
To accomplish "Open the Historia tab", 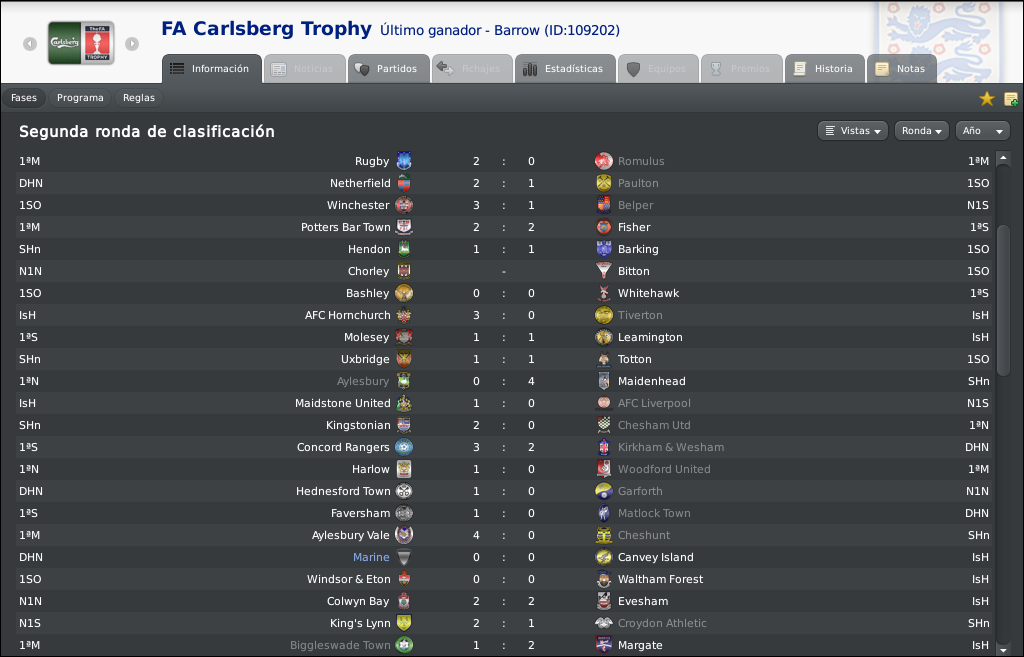I will (x=825, y=69).
